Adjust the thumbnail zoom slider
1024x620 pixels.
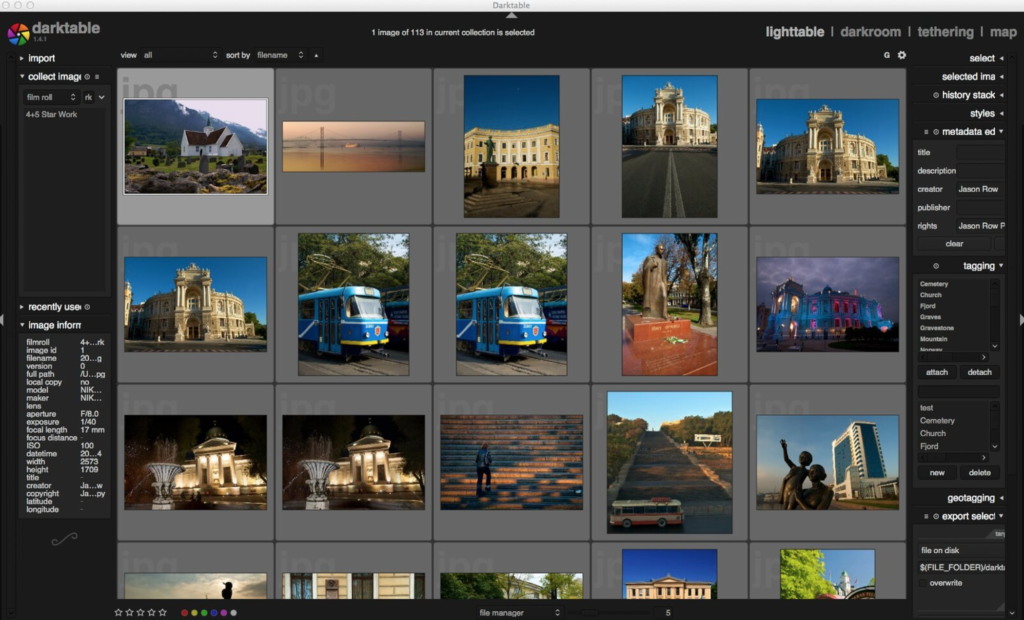point(609,613)
